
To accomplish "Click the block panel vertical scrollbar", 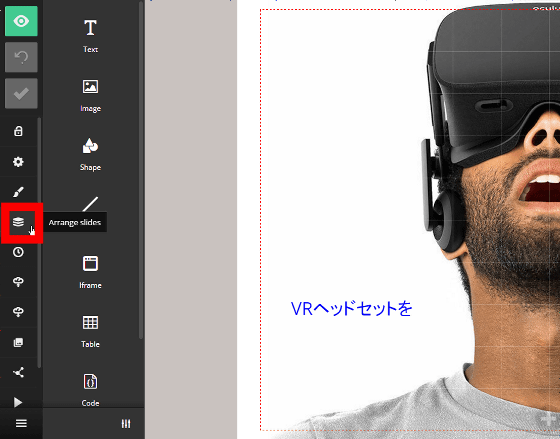I will click(x=141, y=170).
